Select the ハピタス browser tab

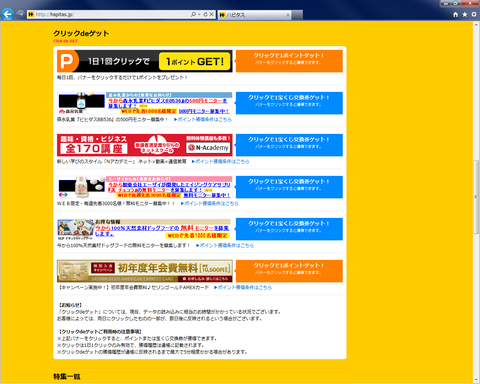[x=254, y=15]
